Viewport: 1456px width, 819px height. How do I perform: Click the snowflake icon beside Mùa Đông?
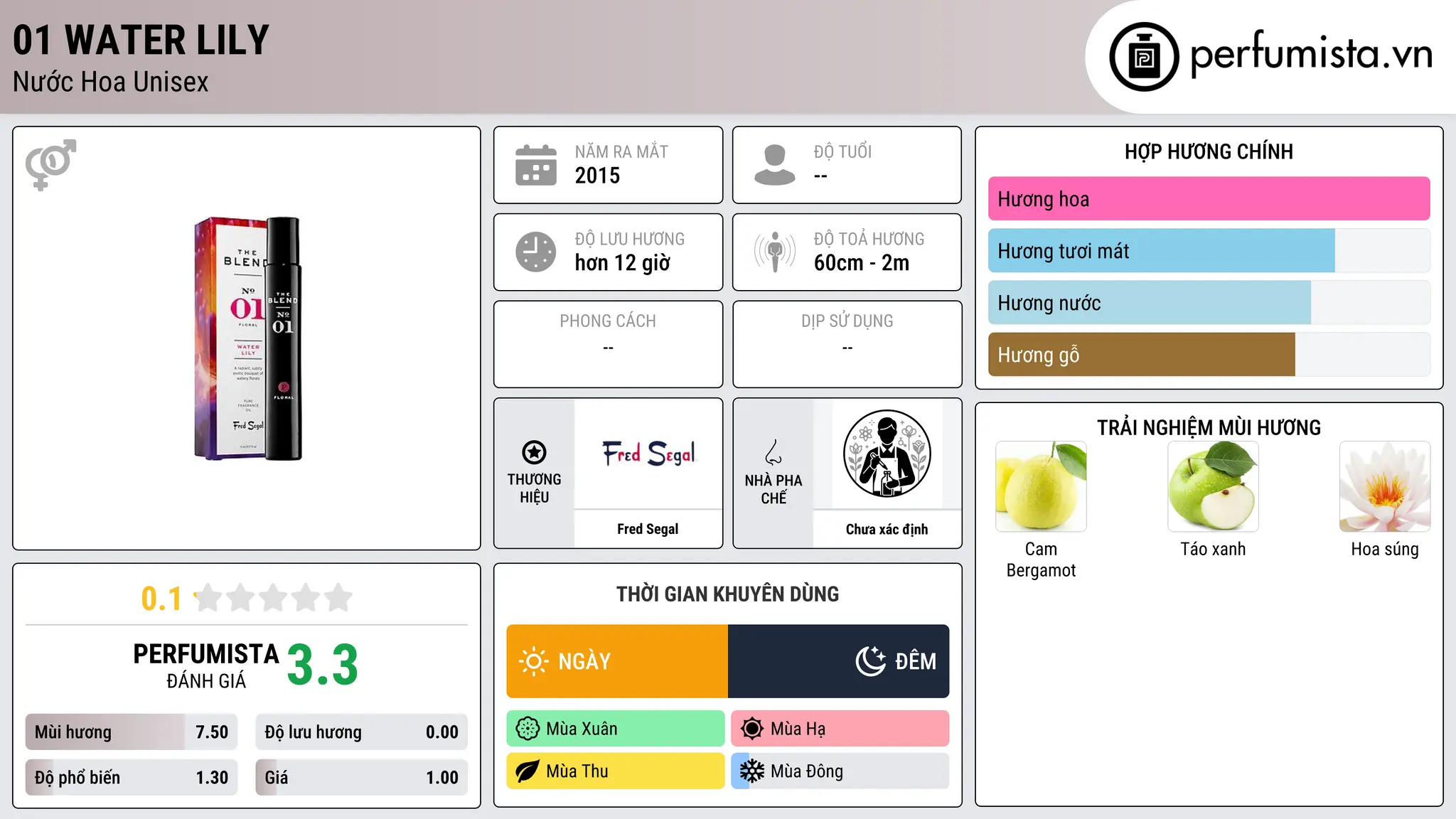pos(752,771)
